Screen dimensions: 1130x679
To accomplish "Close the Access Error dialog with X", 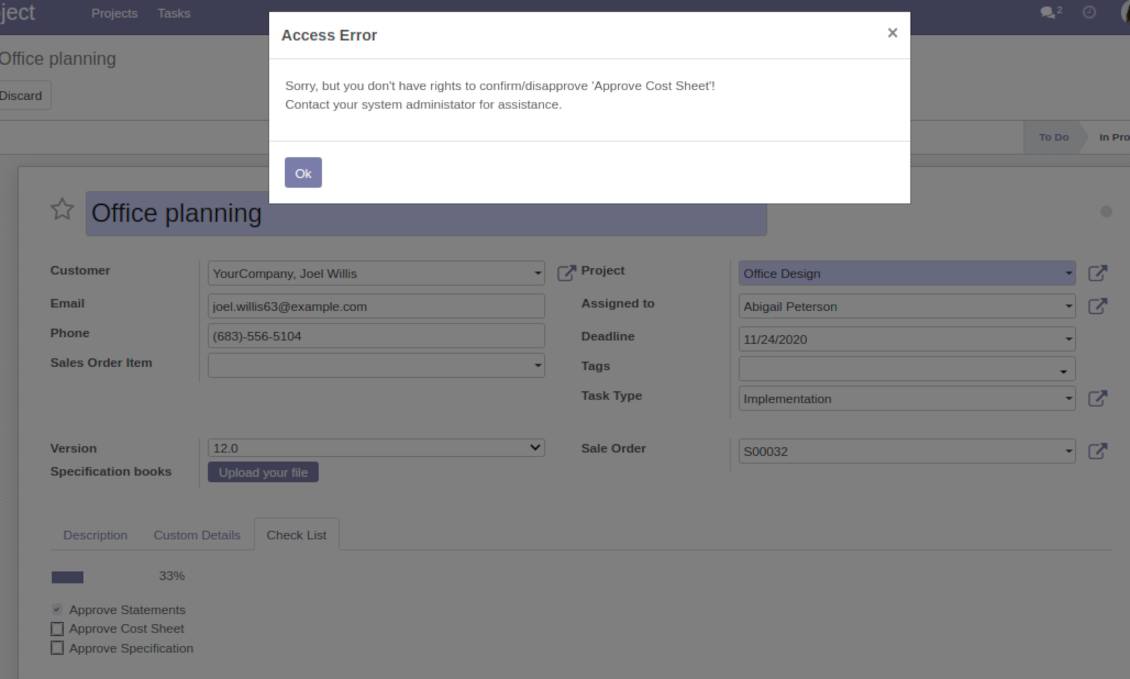I will point(892,33).
